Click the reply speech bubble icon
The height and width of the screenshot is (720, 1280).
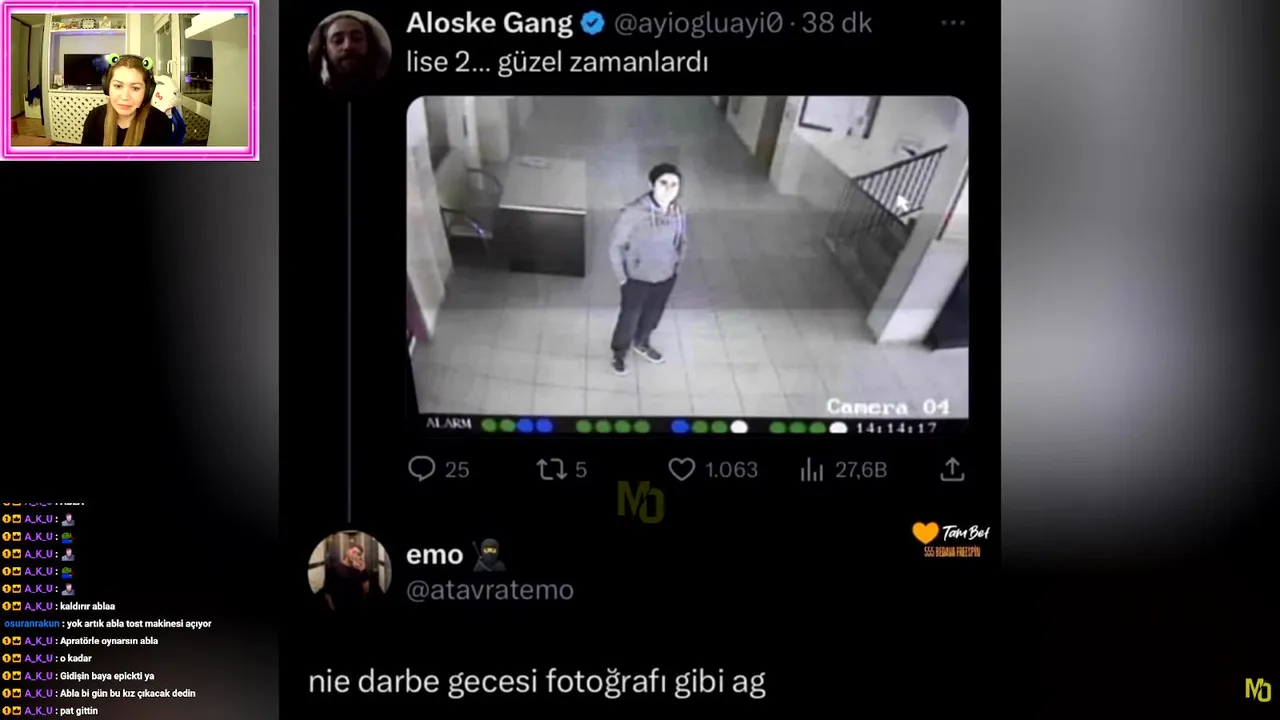(x=422, y=469)
